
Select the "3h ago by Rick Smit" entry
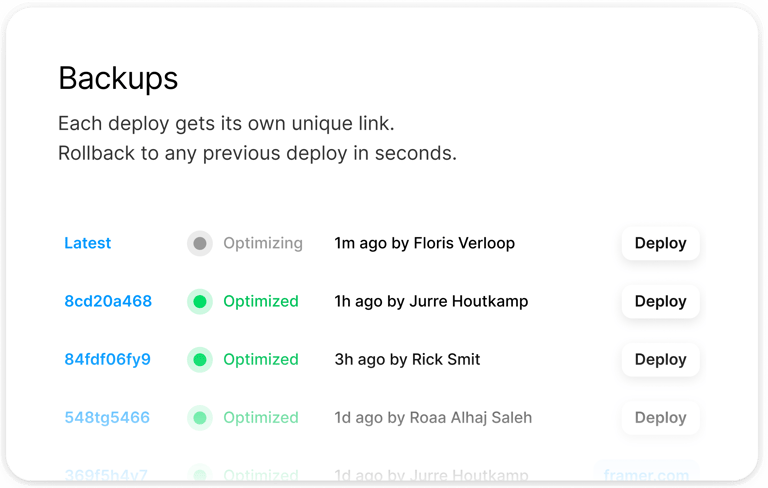(407, 359)
